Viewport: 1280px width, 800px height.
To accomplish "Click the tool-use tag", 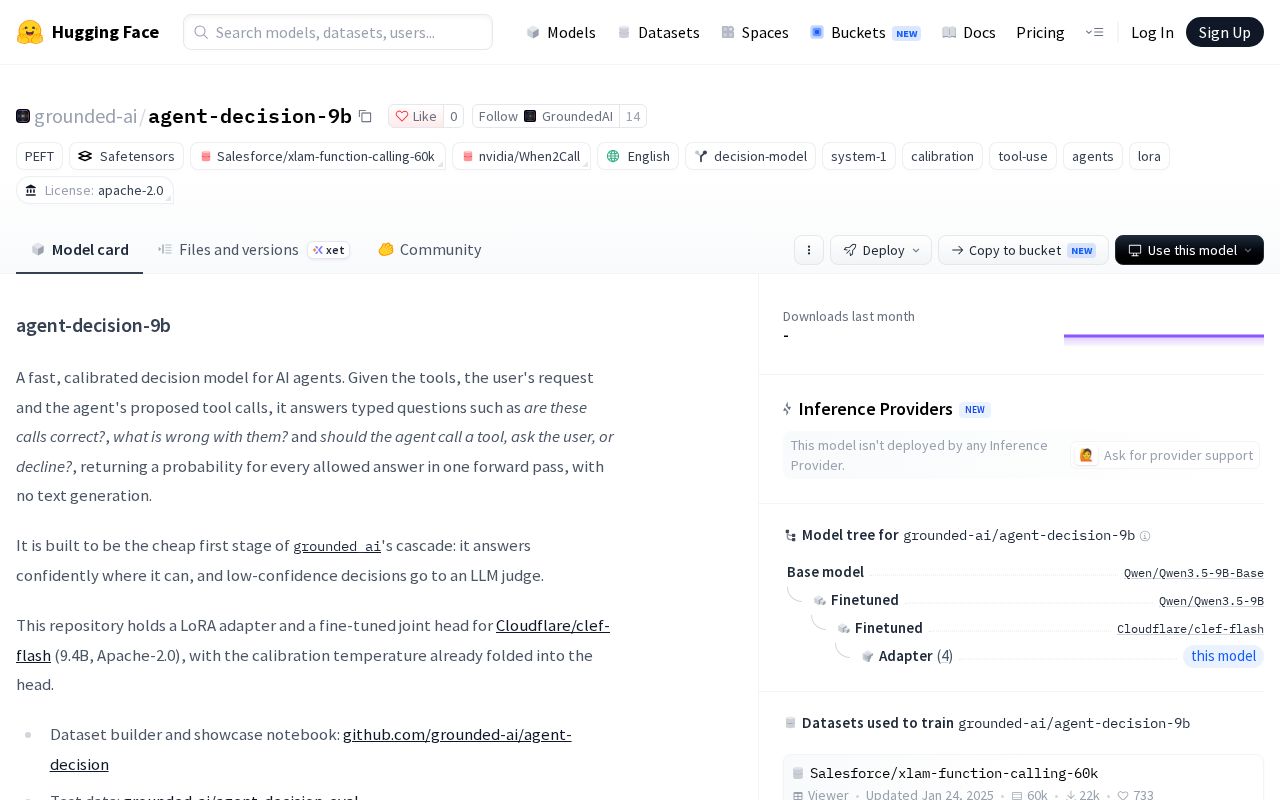I will tap(1023, 156).
